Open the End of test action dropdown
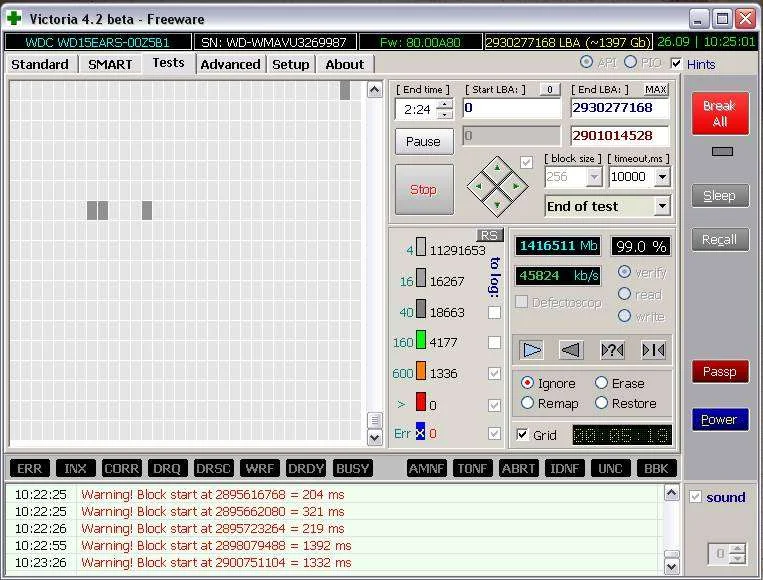The height and width of the screenshot is (580, 763). pyautogui.click(x=662, y=206)
